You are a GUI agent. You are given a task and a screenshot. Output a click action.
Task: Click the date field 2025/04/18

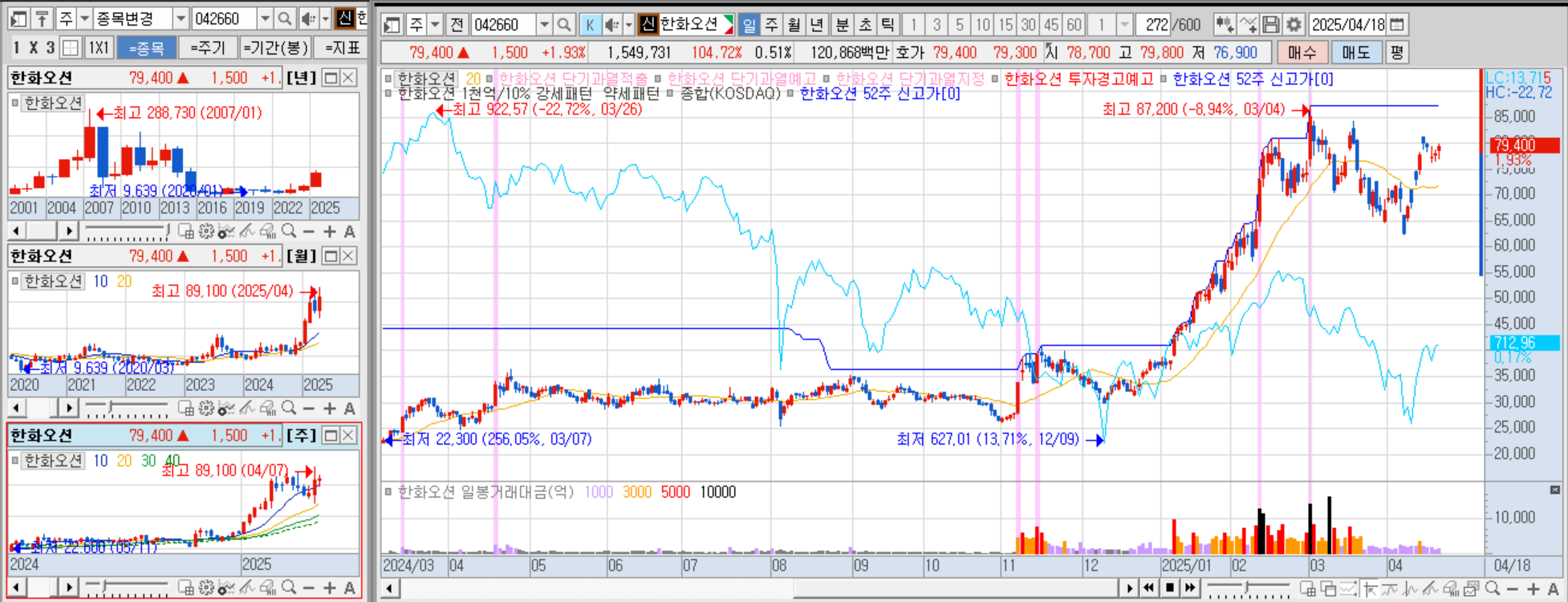point(1348,25)
